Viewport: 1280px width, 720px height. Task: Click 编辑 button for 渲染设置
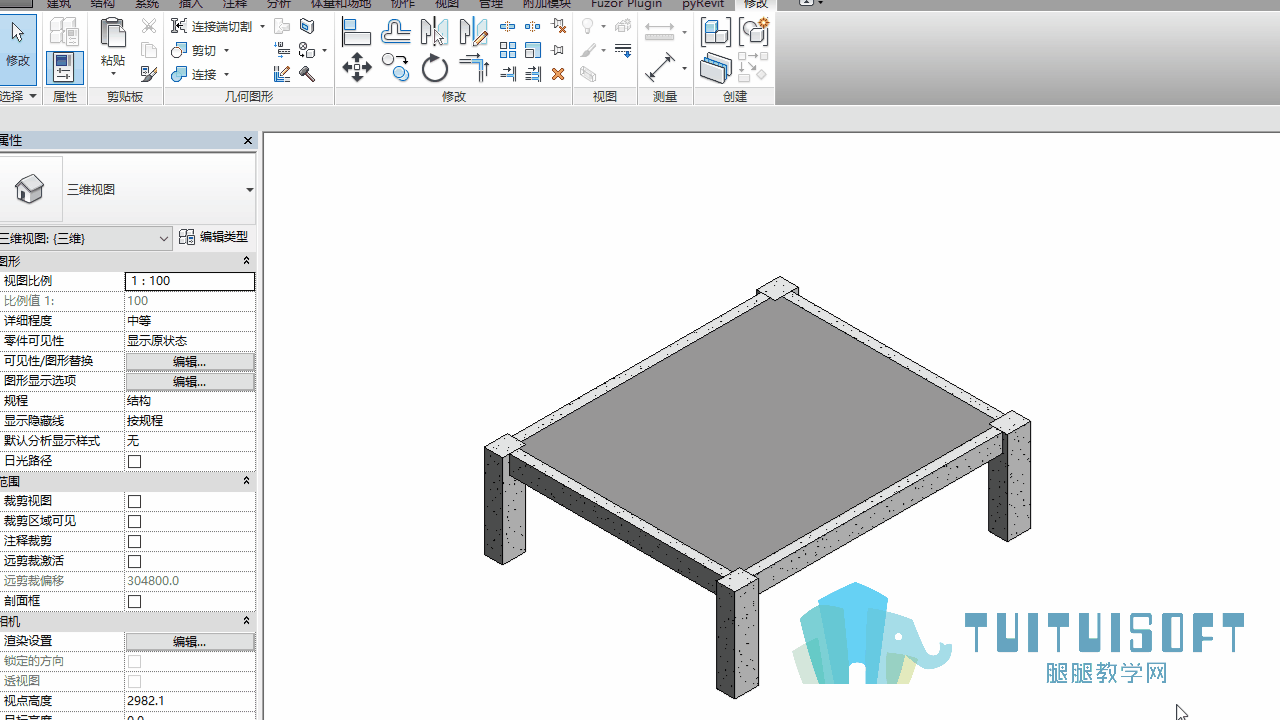coord(190,641)
